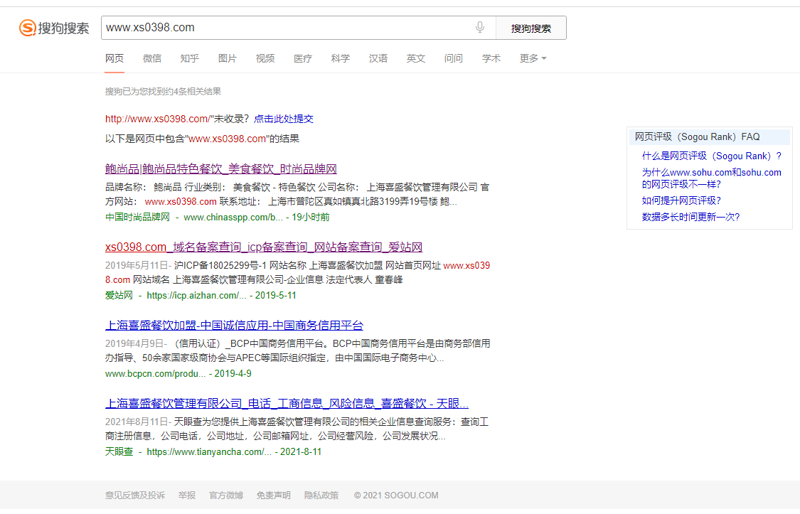Switch to the 图片 tab
Image resolution: width=800 pixels, height=514 pixels.
[x=228, y=58]
